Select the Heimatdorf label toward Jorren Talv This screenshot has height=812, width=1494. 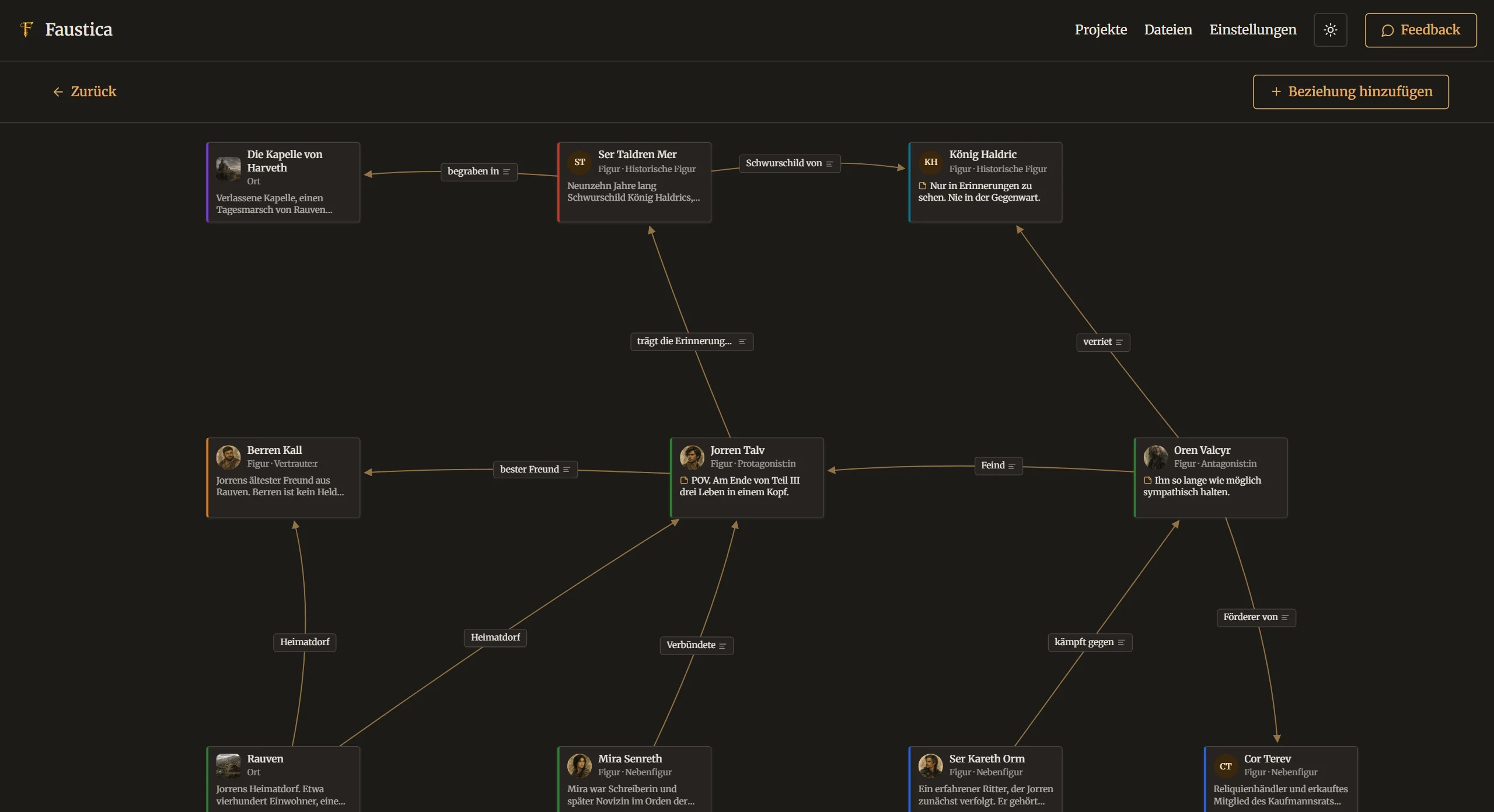click(x=495, y=638)
